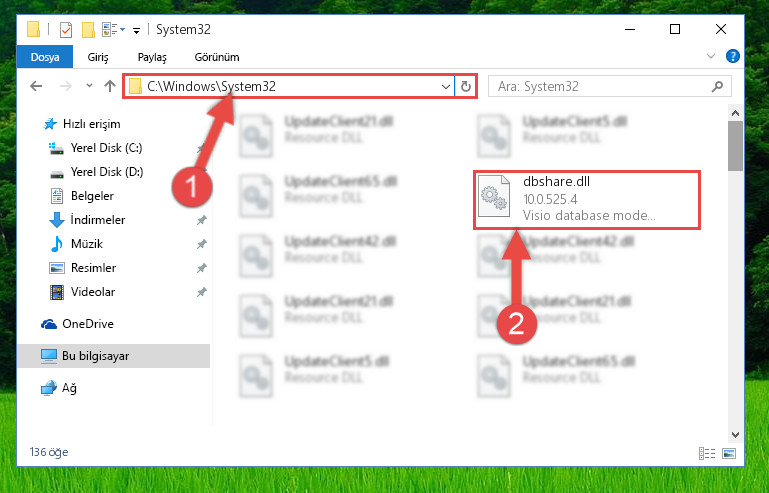The height and width of the screenshot is (493, 769).
Task: Click the Properties checkmark quick access icon
Action: 66,30
